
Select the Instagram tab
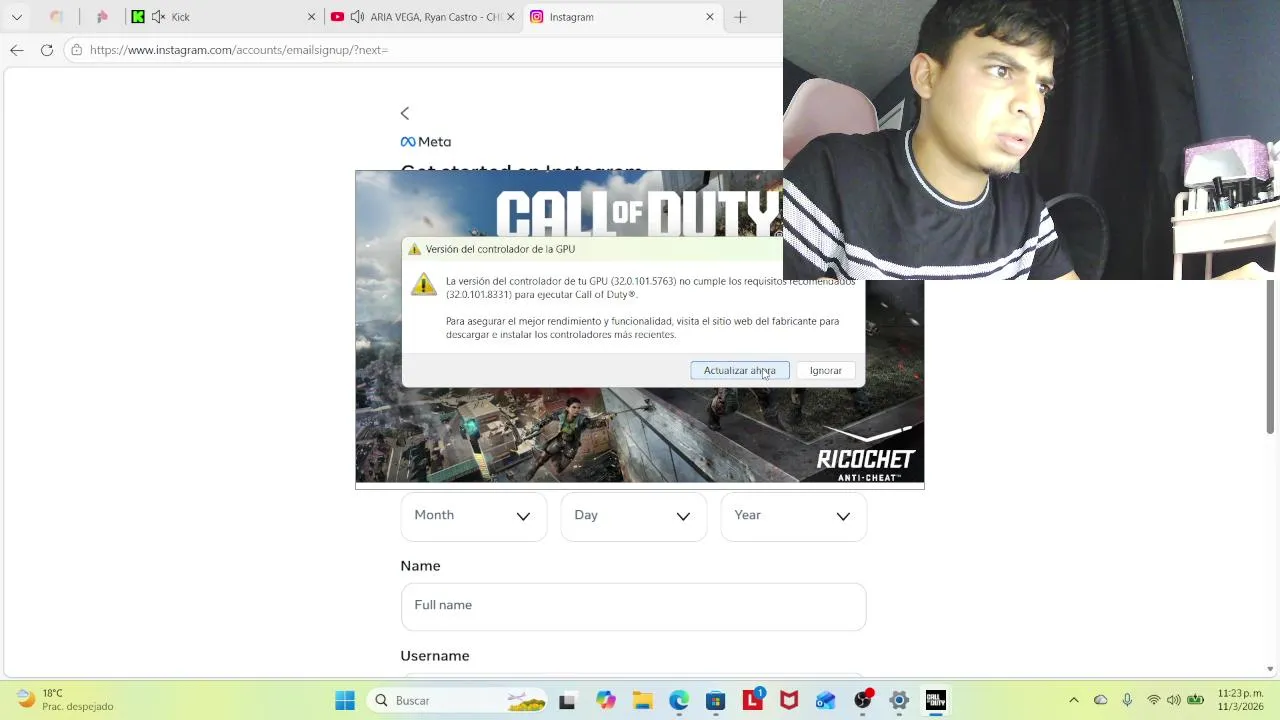click(x=622, y=17)
